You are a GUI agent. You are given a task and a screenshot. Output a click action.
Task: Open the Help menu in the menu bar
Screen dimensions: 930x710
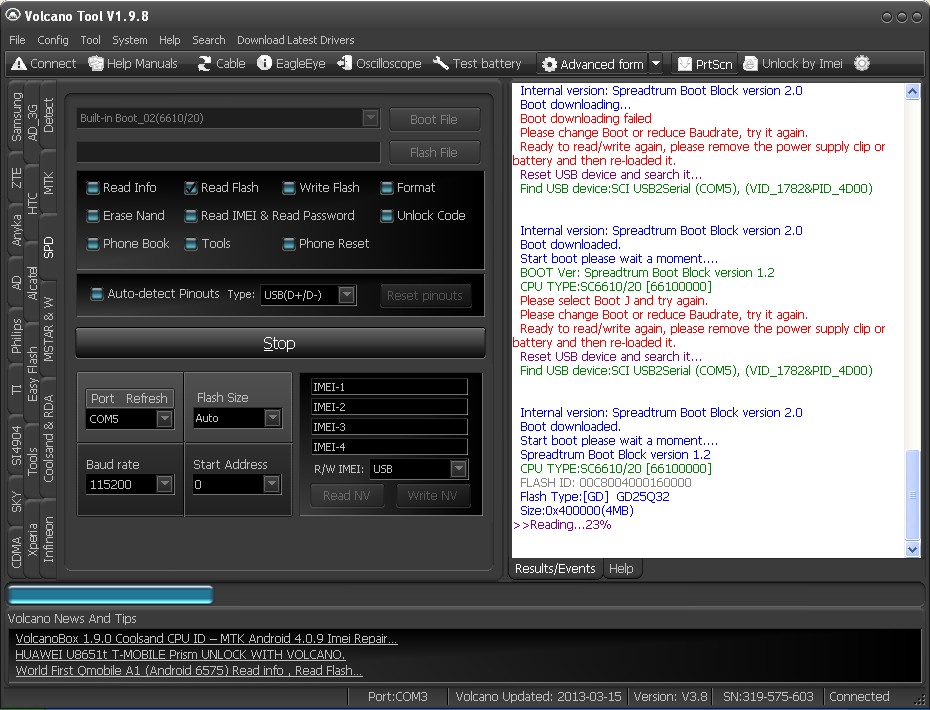[169, 40]
